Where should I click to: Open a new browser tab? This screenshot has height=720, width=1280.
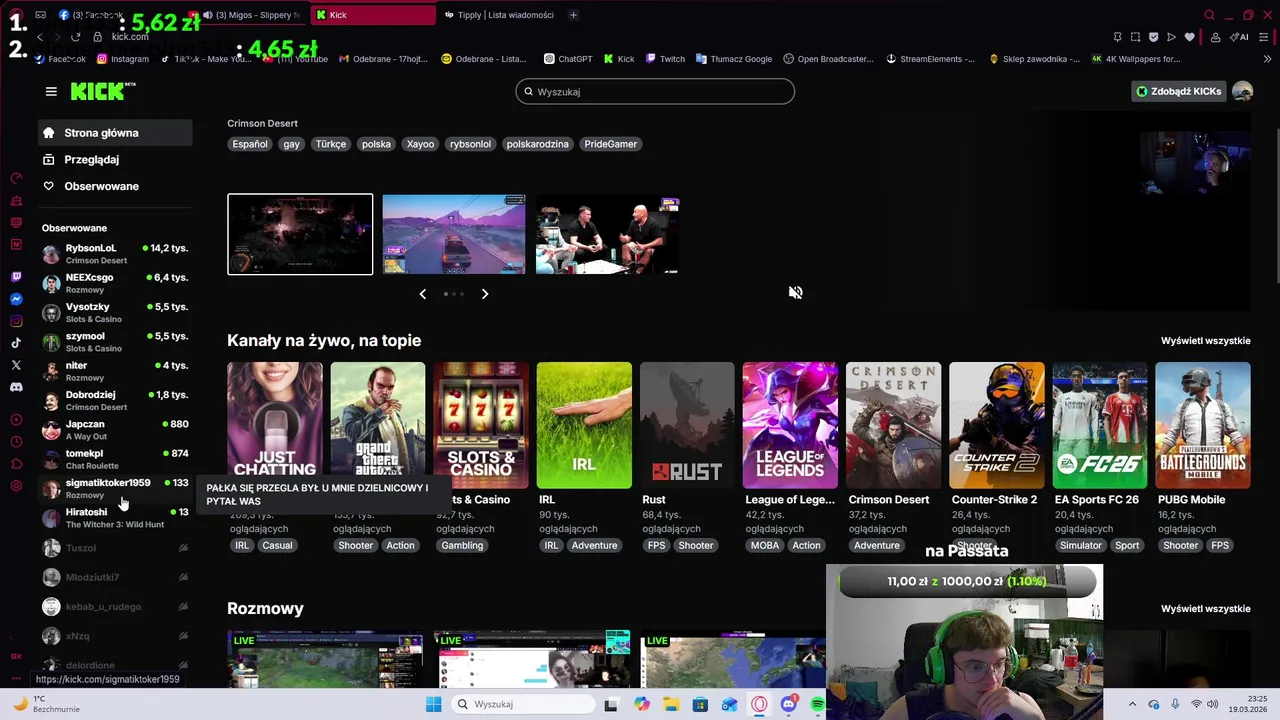573,15
